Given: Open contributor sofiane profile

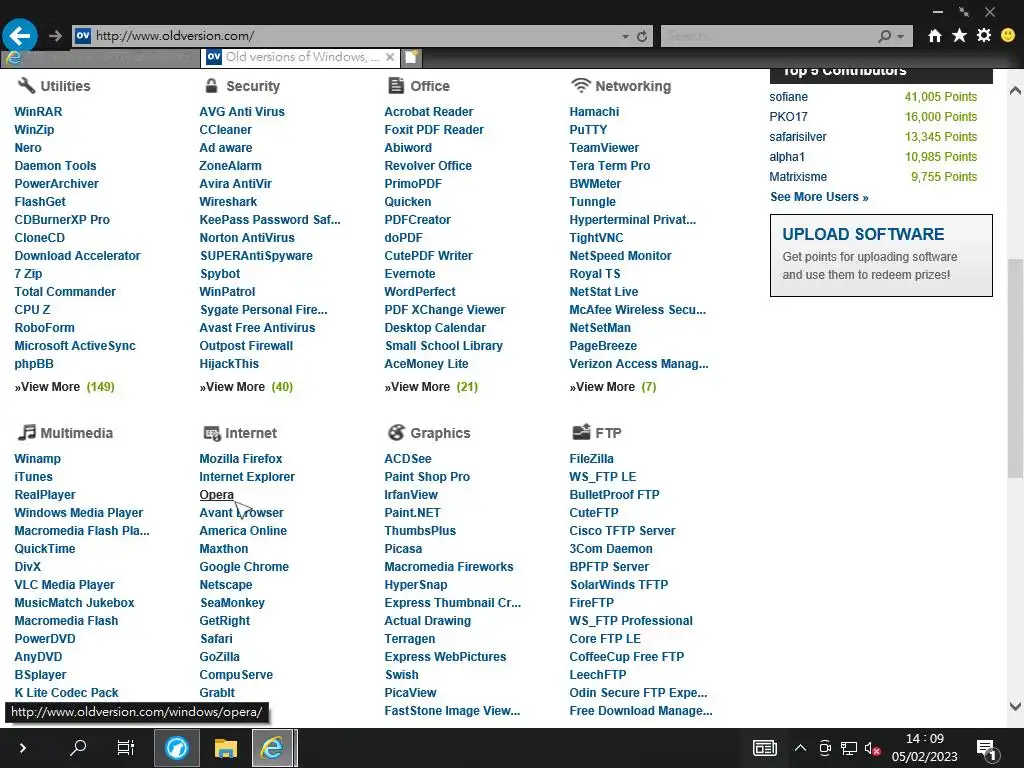Looking at the screenshot, I should (x=788, y=97).
